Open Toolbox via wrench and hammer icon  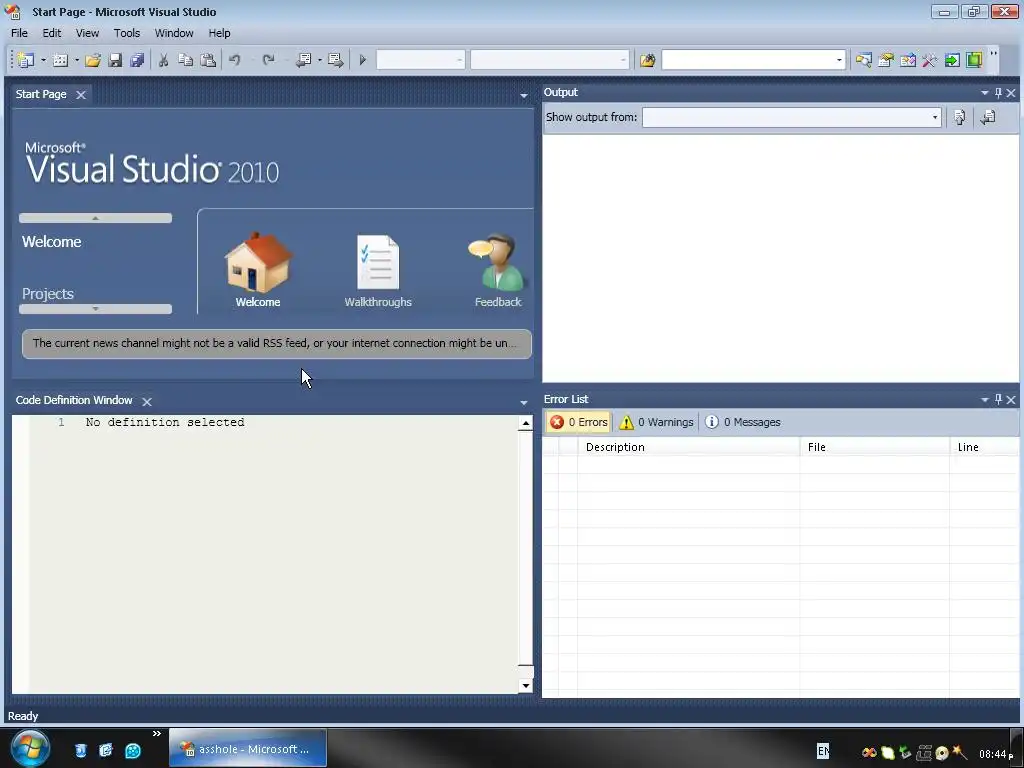pos(929,60)
